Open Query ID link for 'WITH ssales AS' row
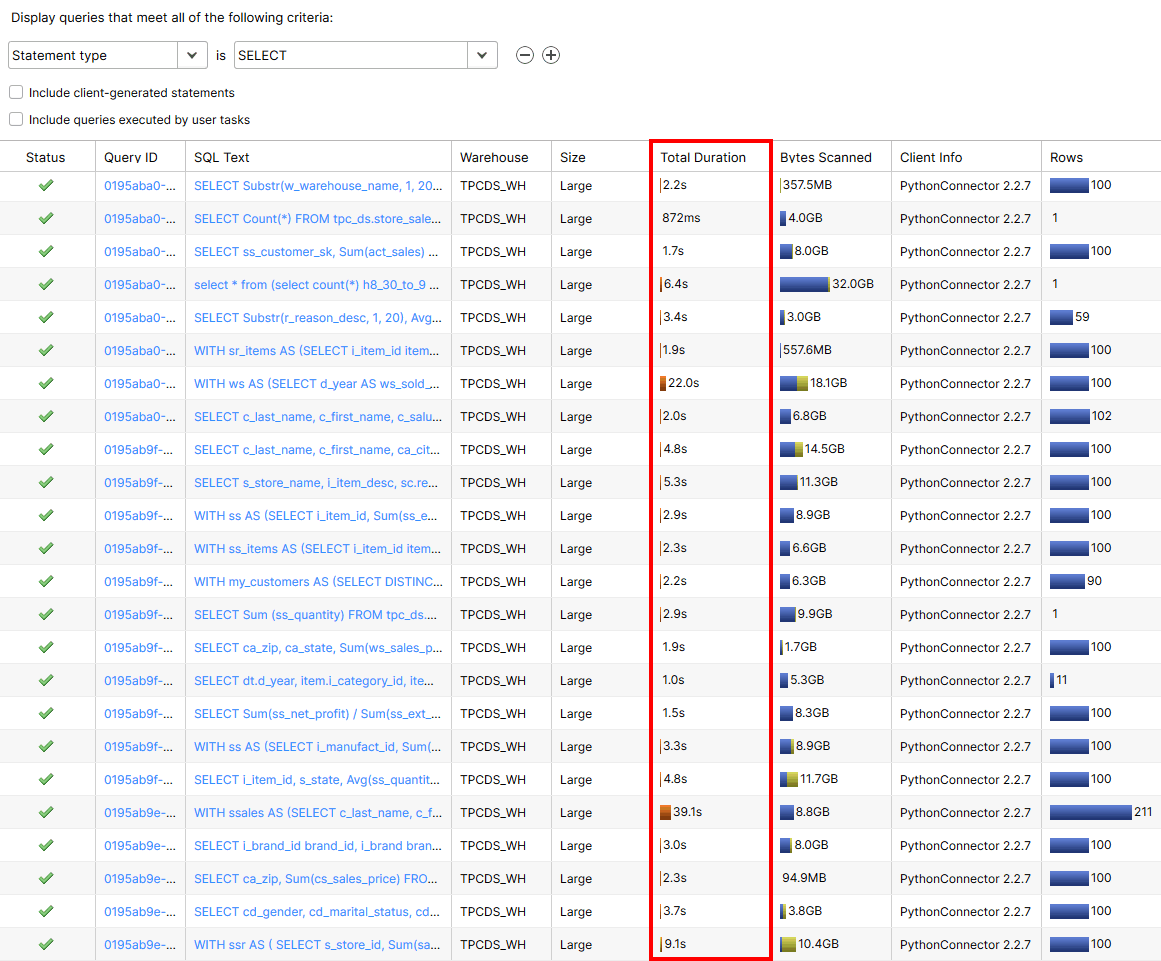 pyautogui.click(x=140, y=813)
